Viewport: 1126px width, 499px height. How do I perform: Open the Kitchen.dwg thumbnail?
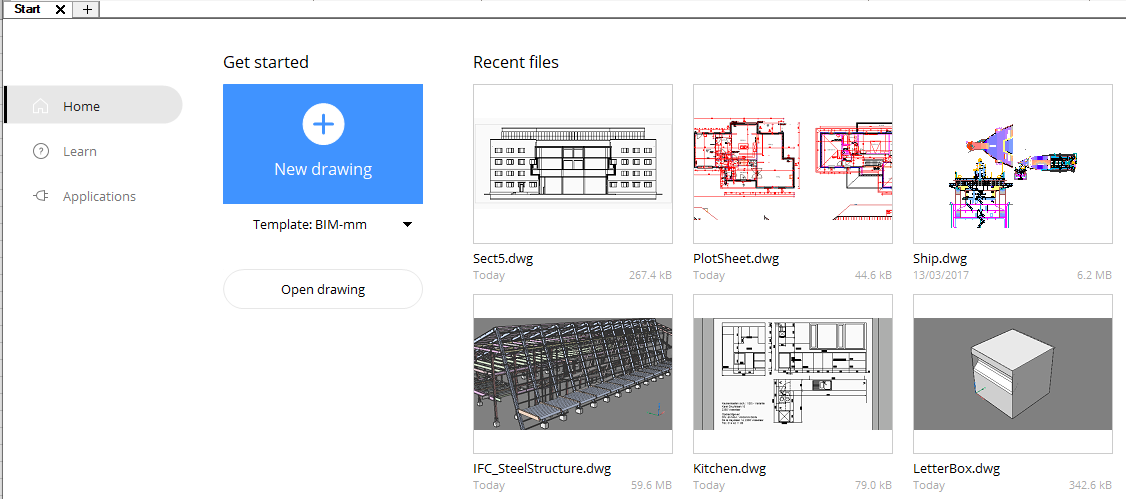792,374
